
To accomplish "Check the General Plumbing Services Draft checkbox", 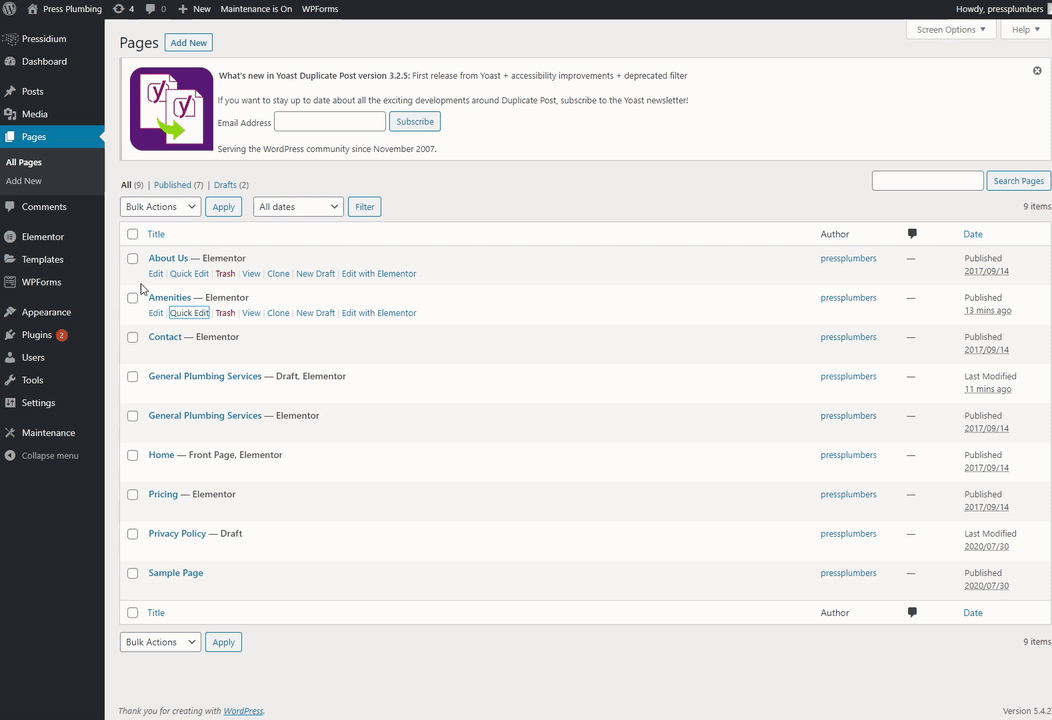I will [x=133, y=376].
